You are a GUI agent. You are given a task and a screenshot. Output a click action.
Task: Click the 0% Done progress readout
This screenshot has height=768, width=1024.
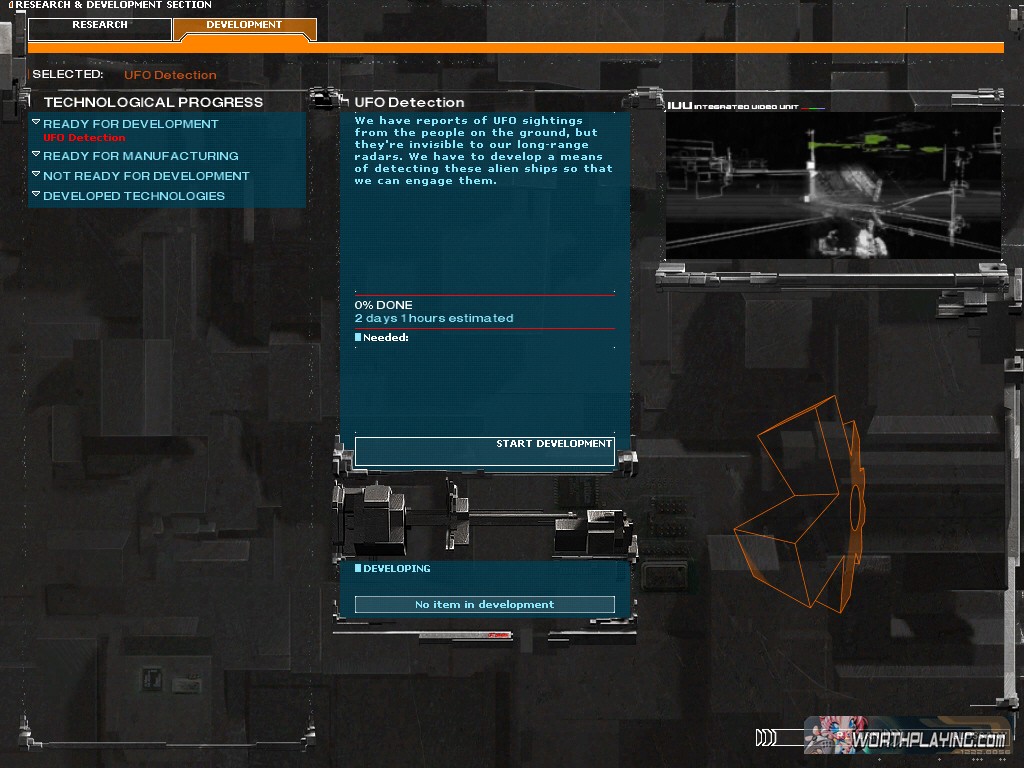383,305
